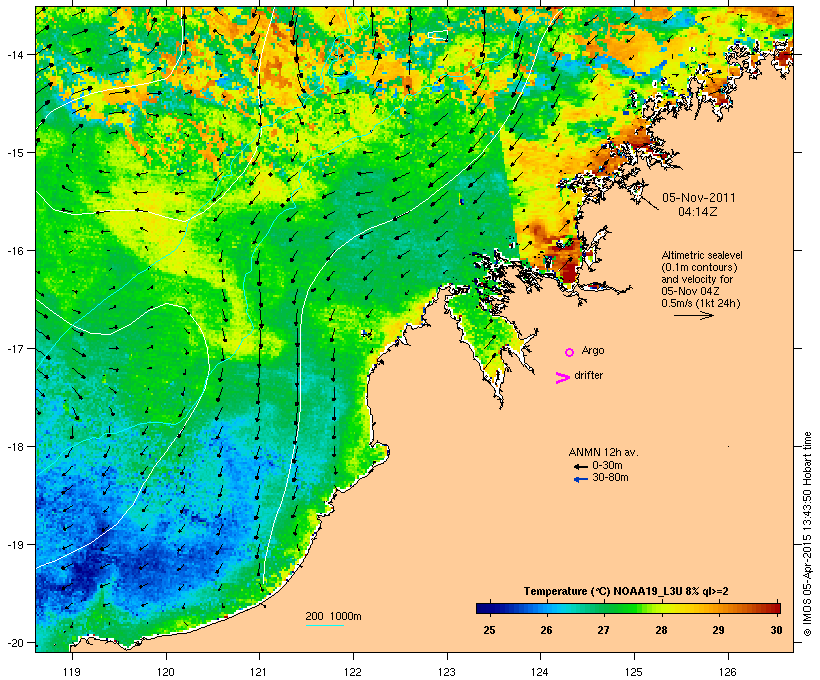
Task: Click the '0.5m/s (1kt 24h)' label
Action: click(x=701, y=303)
